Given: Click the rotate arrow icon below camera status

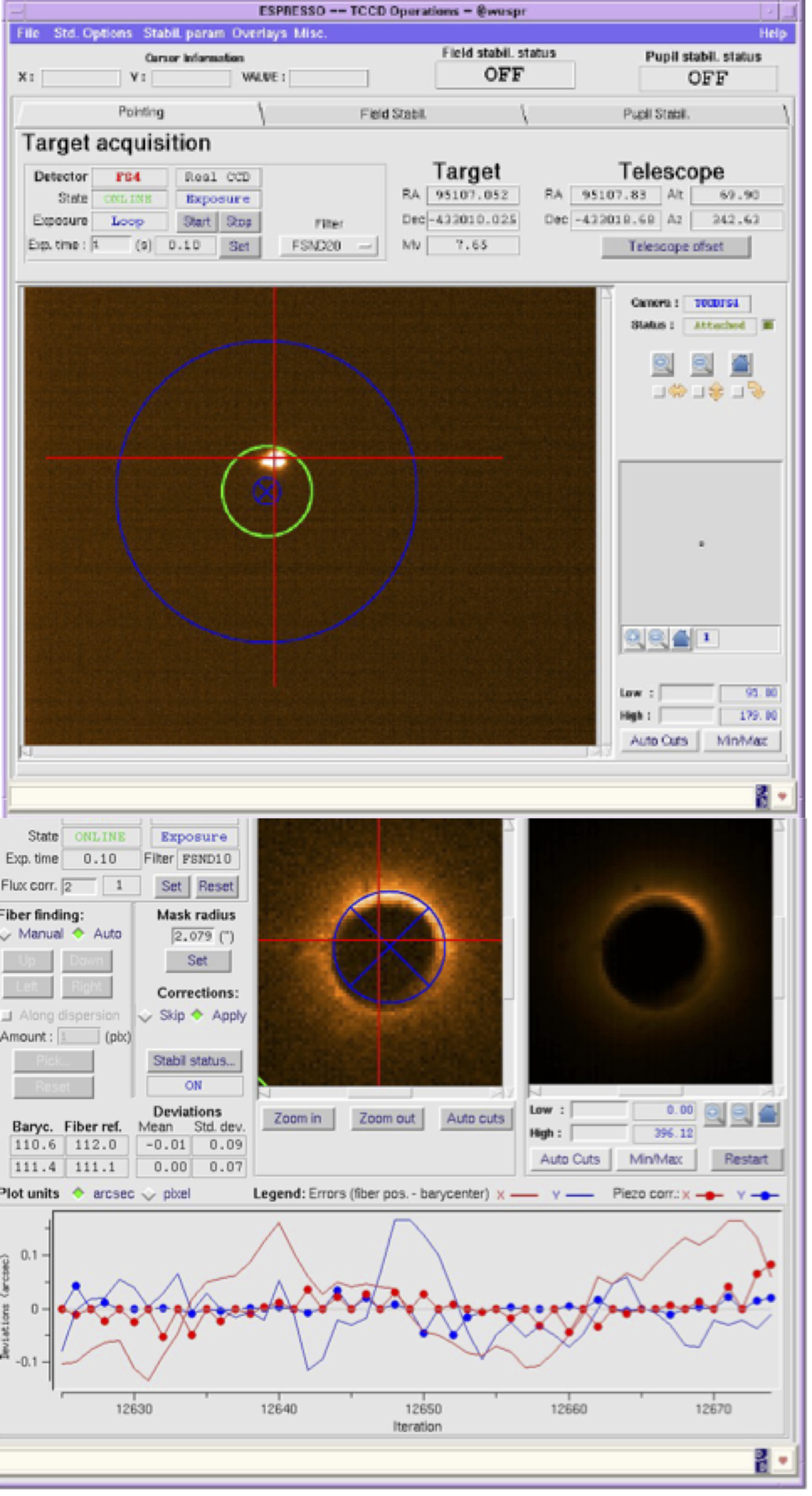Looking at the screenshot, I should pos(756,391).
